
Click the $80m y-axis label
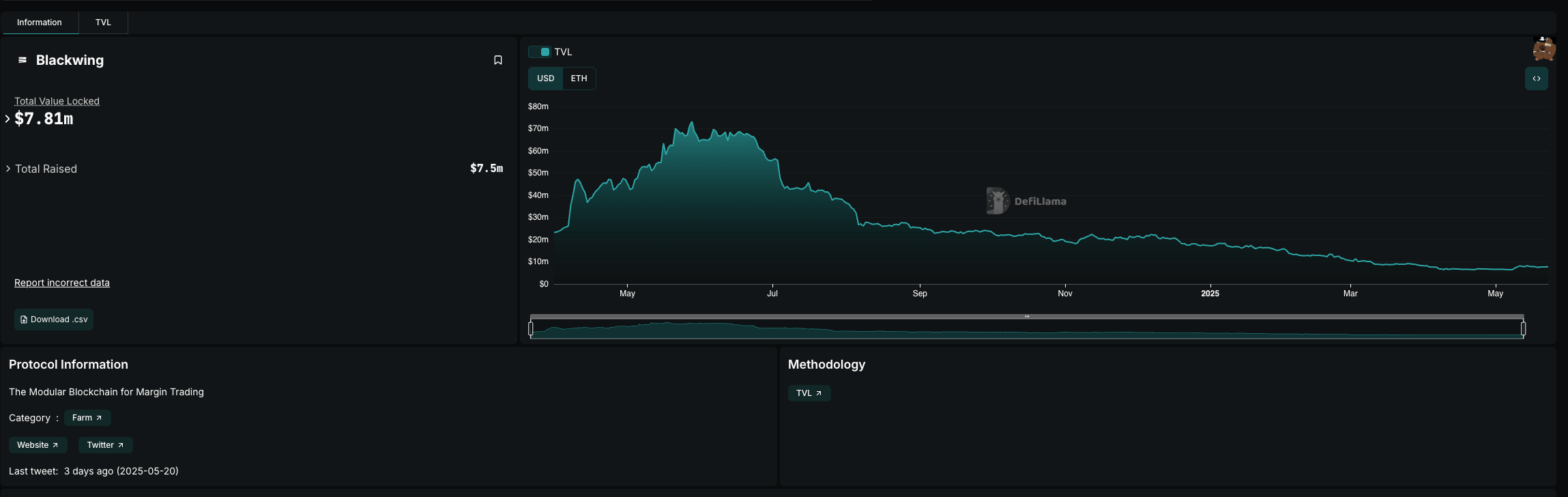[x=538, y=106]
